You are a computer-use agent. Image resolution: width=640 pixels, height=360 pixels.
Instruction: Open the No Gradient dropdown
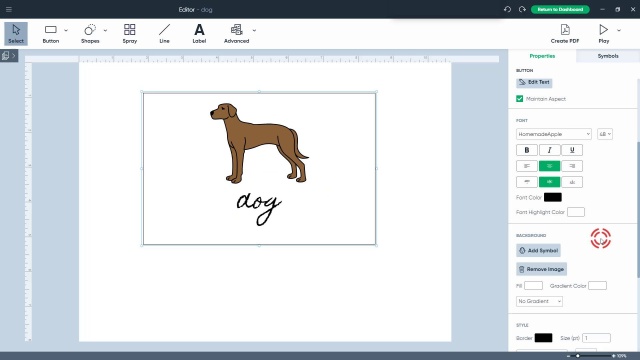(539, 301)
